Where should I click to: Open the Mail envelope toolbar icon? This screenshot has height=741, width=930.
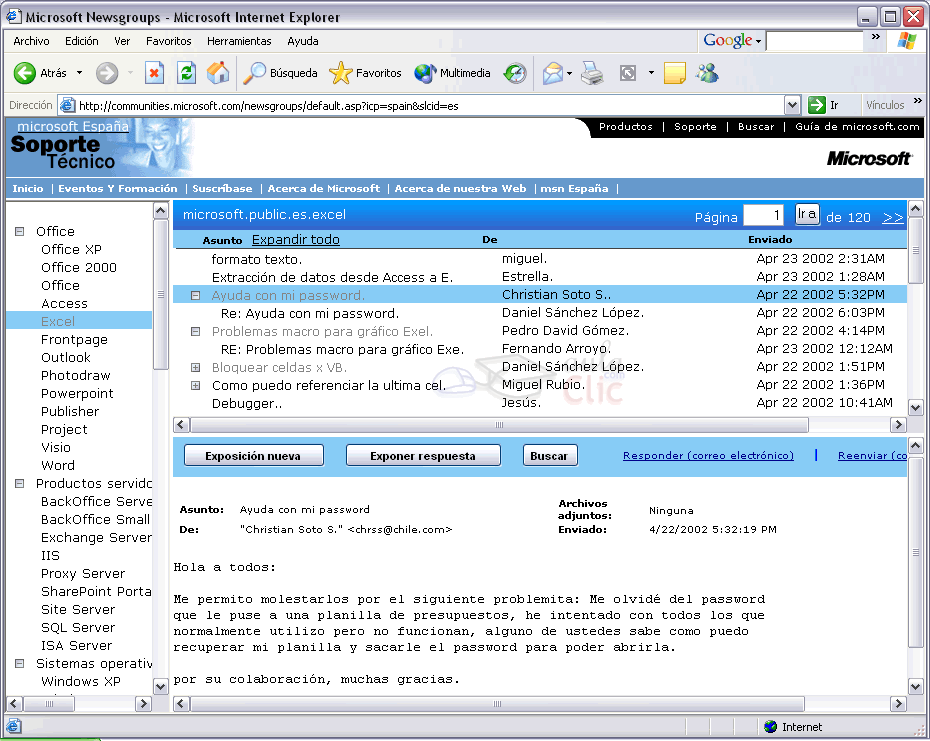552,73
